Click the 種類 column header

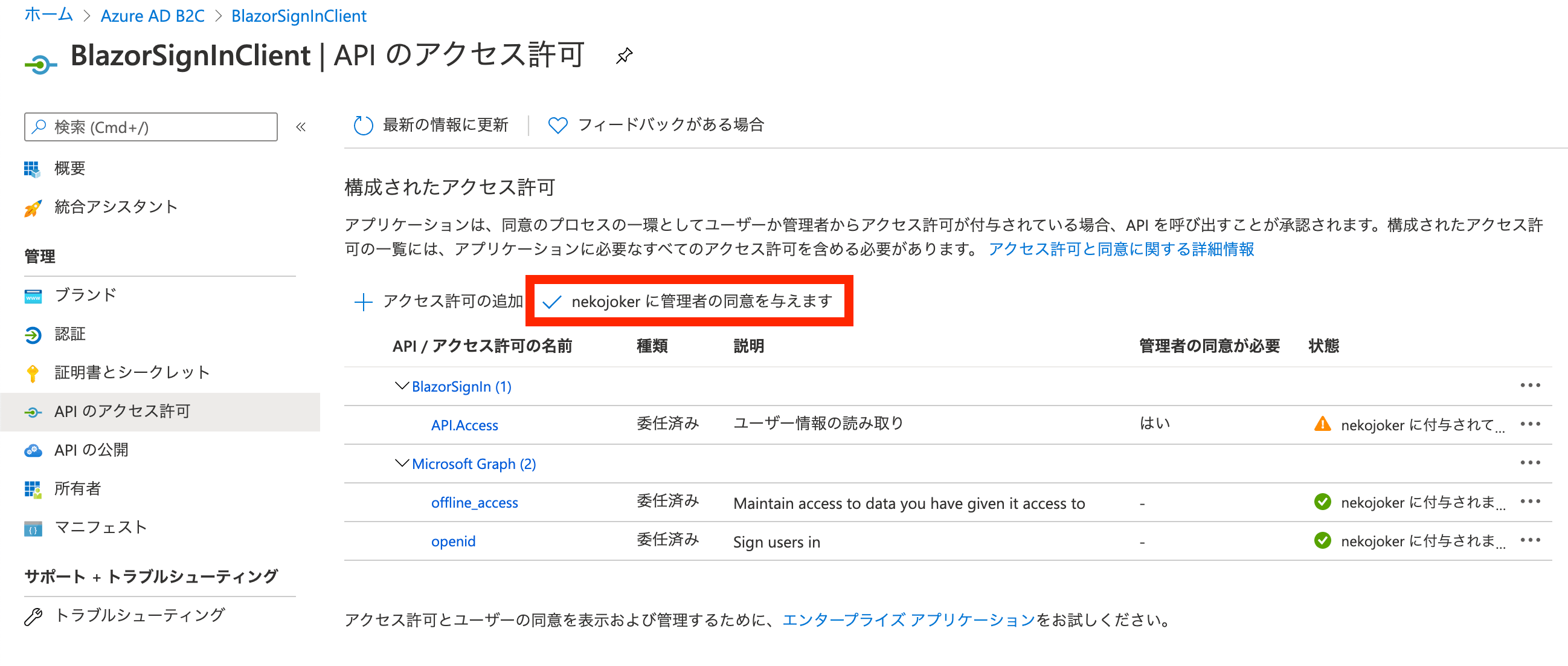pos(652,346)
